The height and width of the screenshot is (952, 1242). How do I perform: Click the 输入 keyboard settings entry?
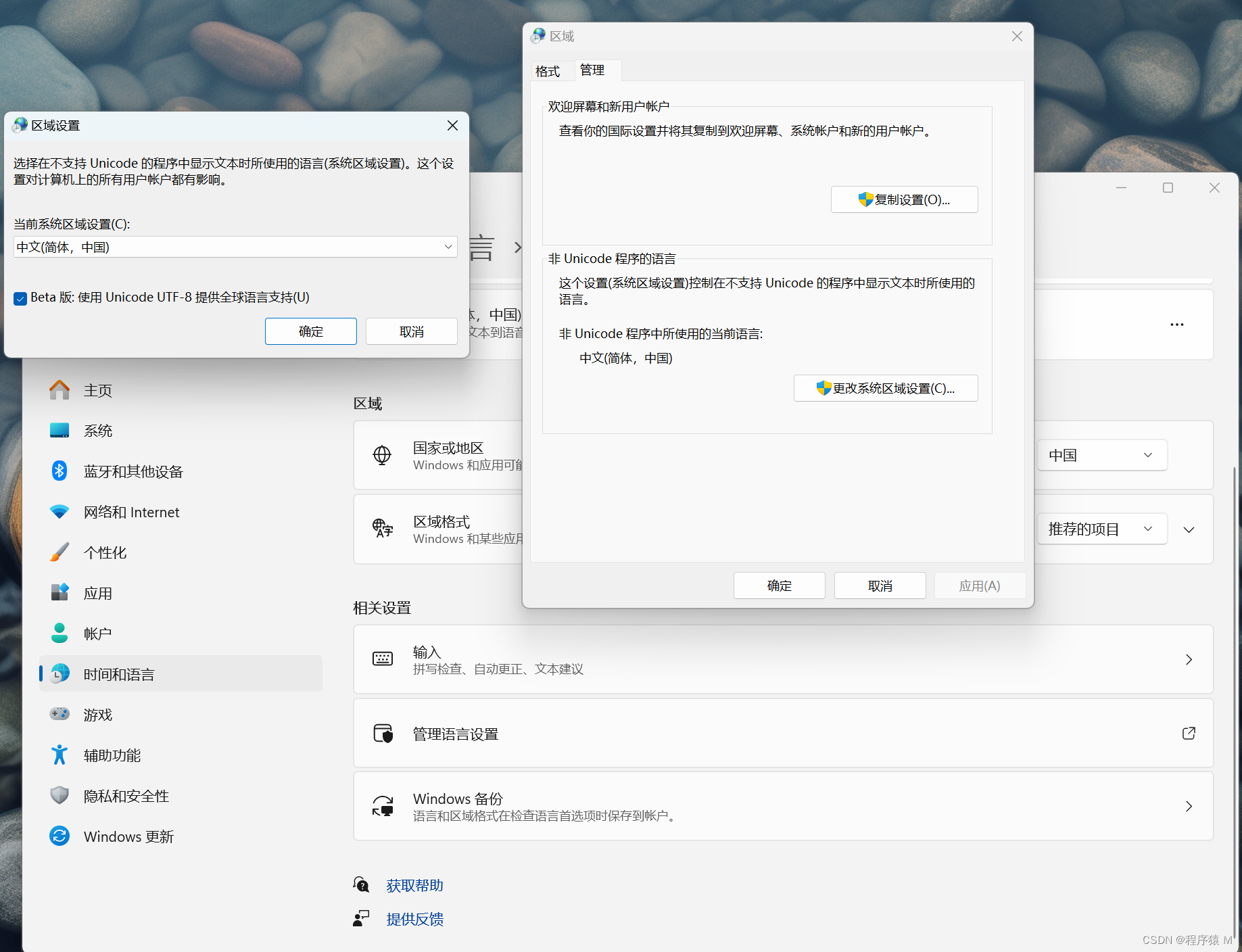(x=778, y=659)
